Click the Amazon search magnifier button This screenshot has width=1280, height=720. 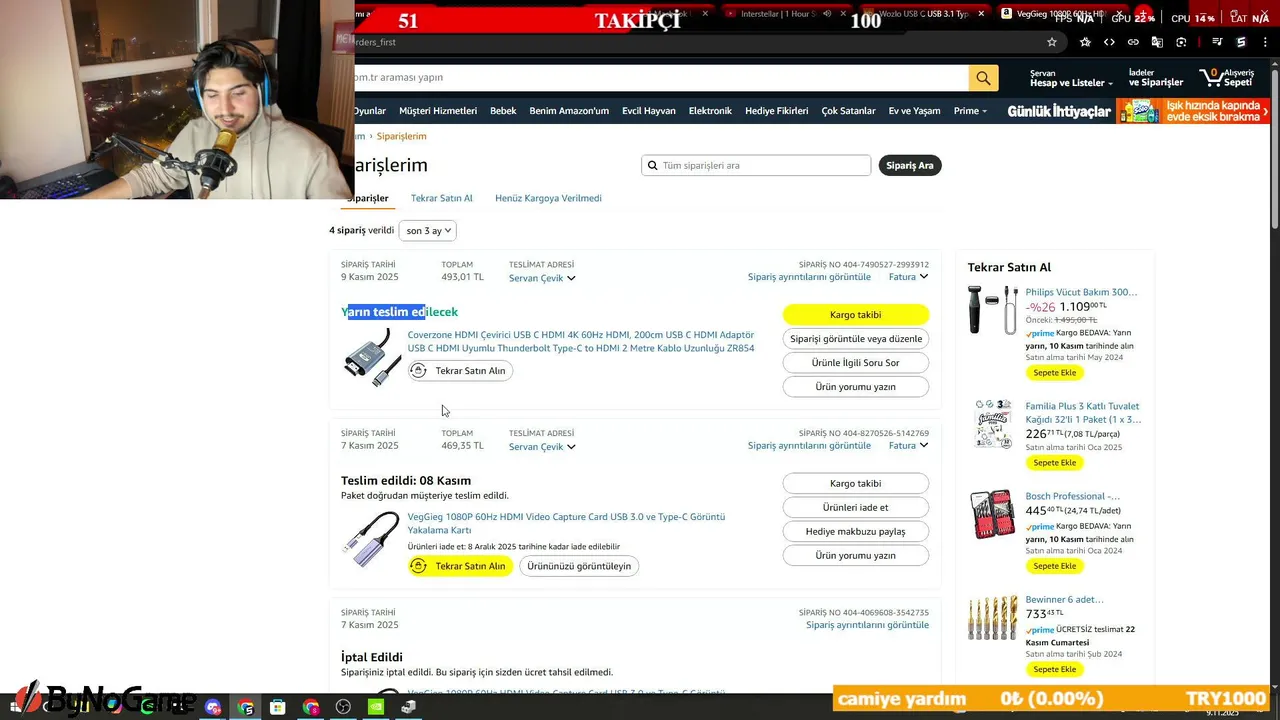[983, 78]
